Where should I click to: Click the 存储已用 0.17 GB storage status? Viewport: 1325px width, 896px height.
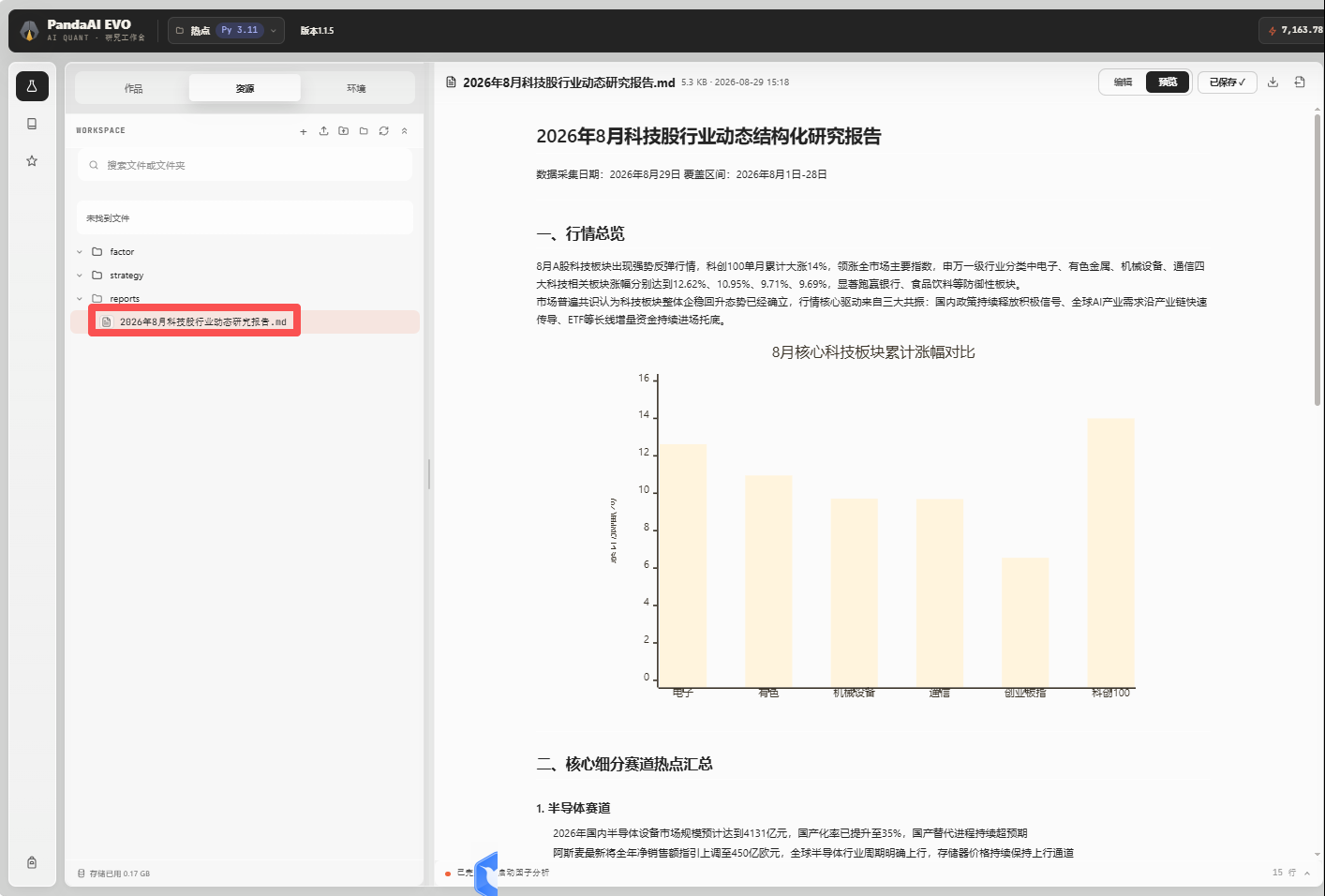113,874
